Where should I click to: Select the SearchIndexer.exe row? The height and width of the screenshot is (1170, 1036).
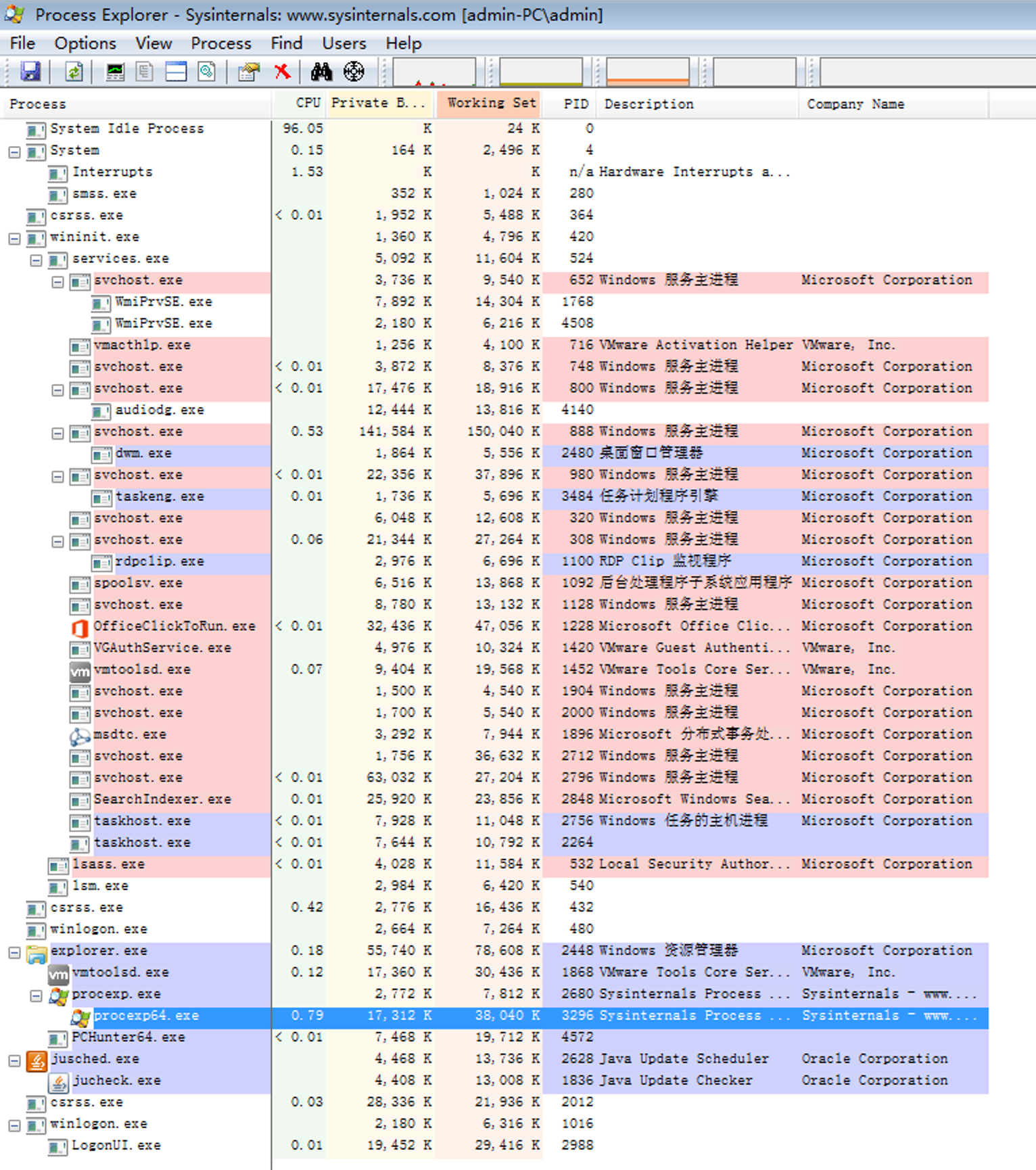[x=495, y=799]
